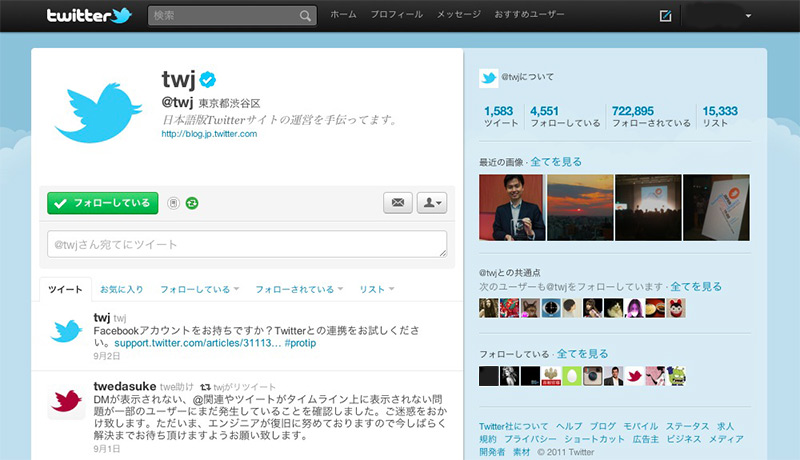The width and height of the screenshot is (800, 460).
Task: Click 全てを見る for common followers
Action: [696, 287]
